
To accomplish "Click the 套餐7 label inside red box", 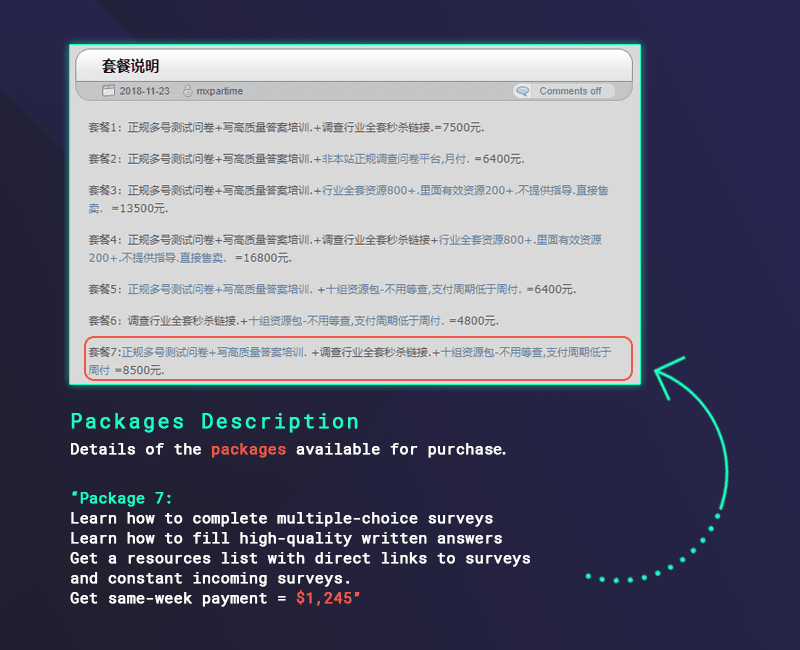I will click(105, 352).
